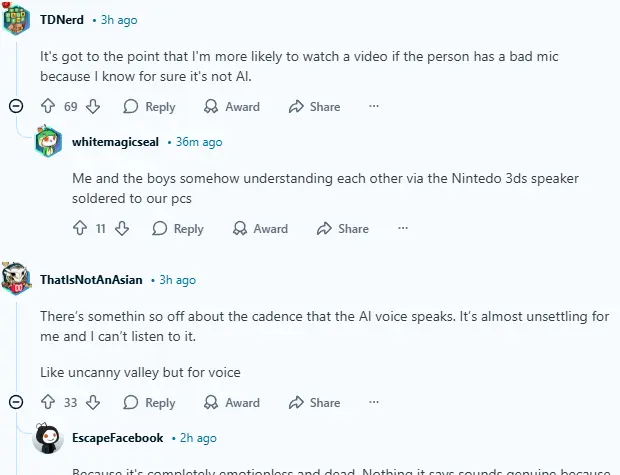
Task: Award TDNerd's comment
Action: 231,106
